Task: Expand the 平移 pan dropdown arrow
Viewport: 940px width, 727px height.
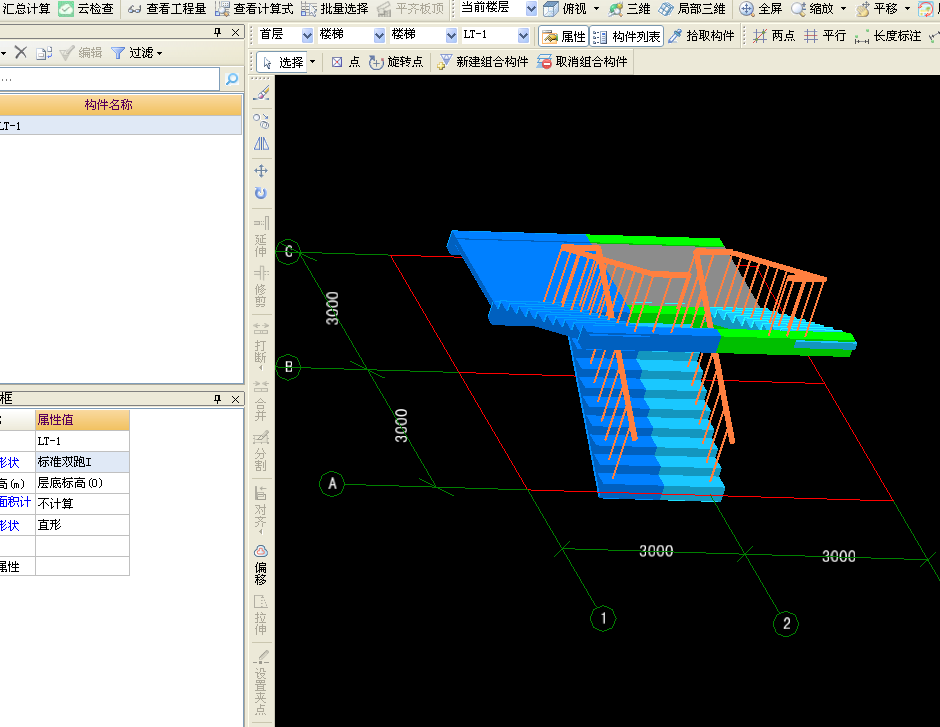Action: click(x=907, y=9)
